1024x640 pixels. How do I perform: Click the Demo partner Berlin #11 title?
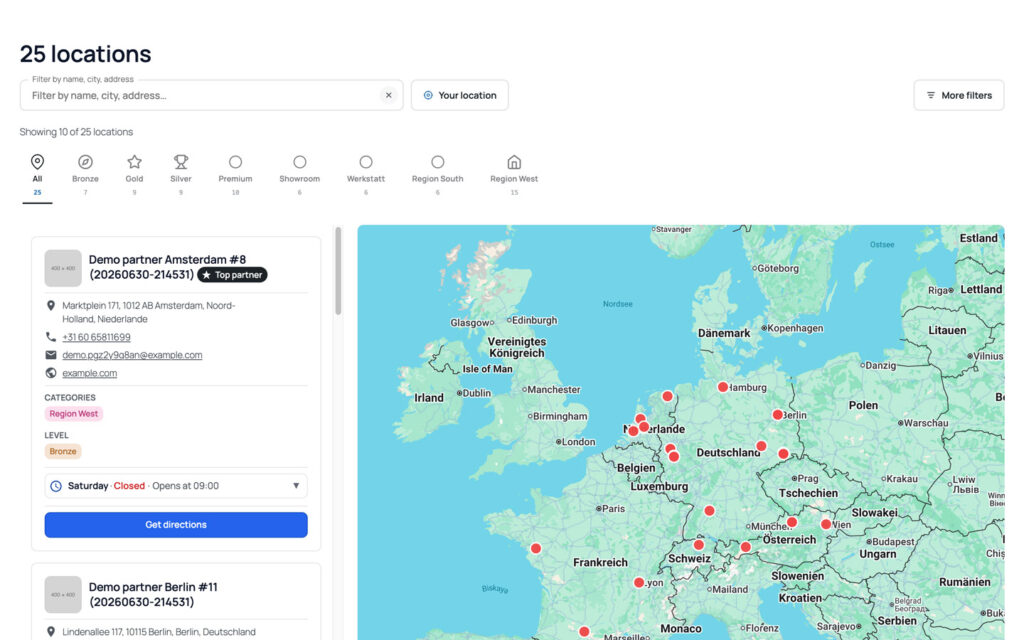click(x=153, y=594)
